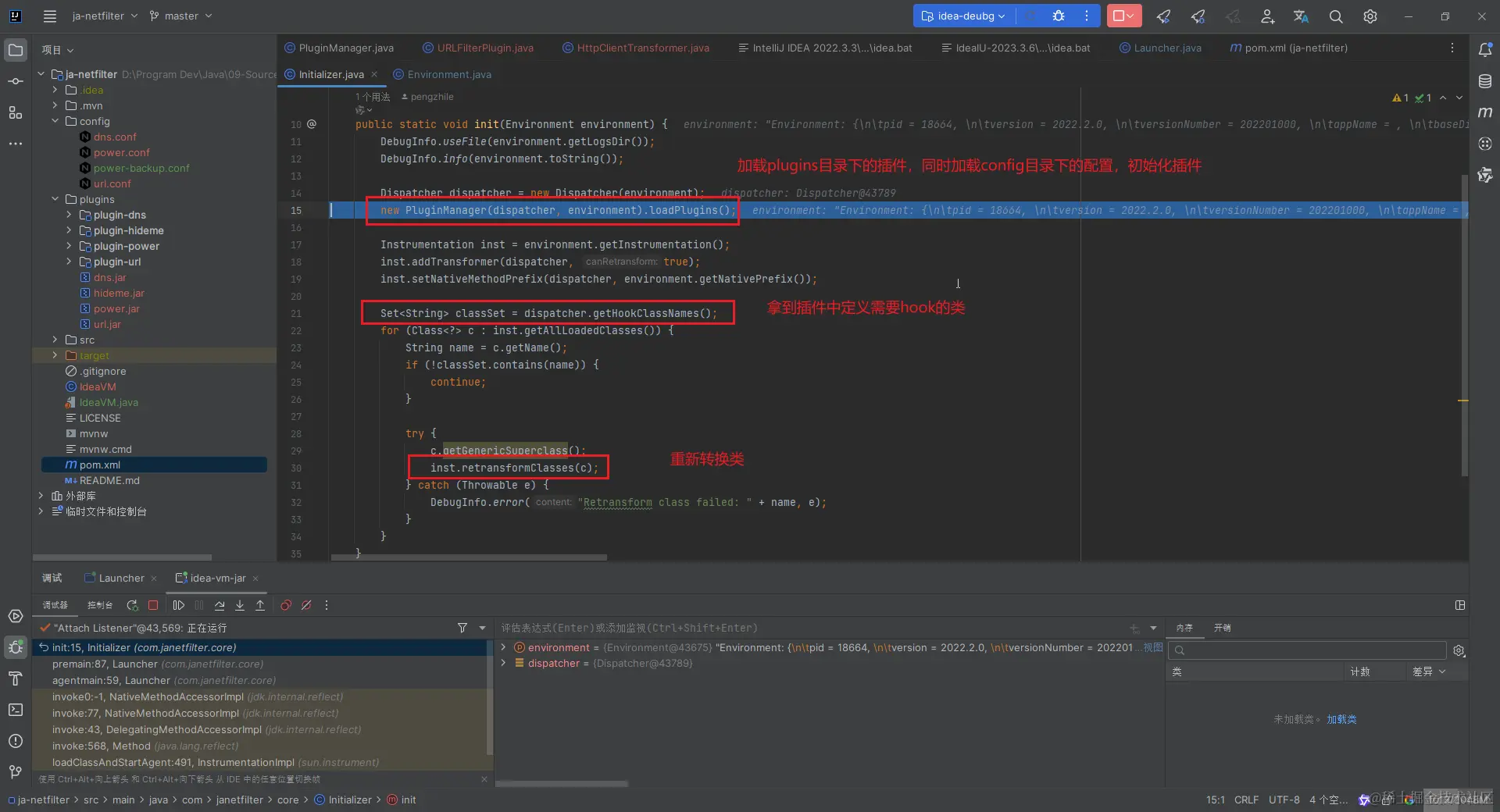View all breakpoints
Screen dimensions: 1500x812
[x=286, y=605]
